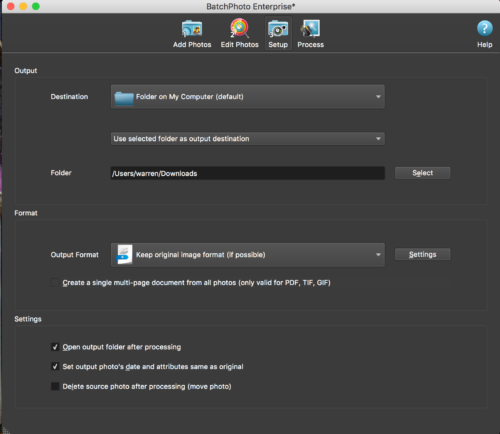Click the blue Help question mark icon
The width and height of the screenshot is (500, 434).
click(x=484, y=28)
